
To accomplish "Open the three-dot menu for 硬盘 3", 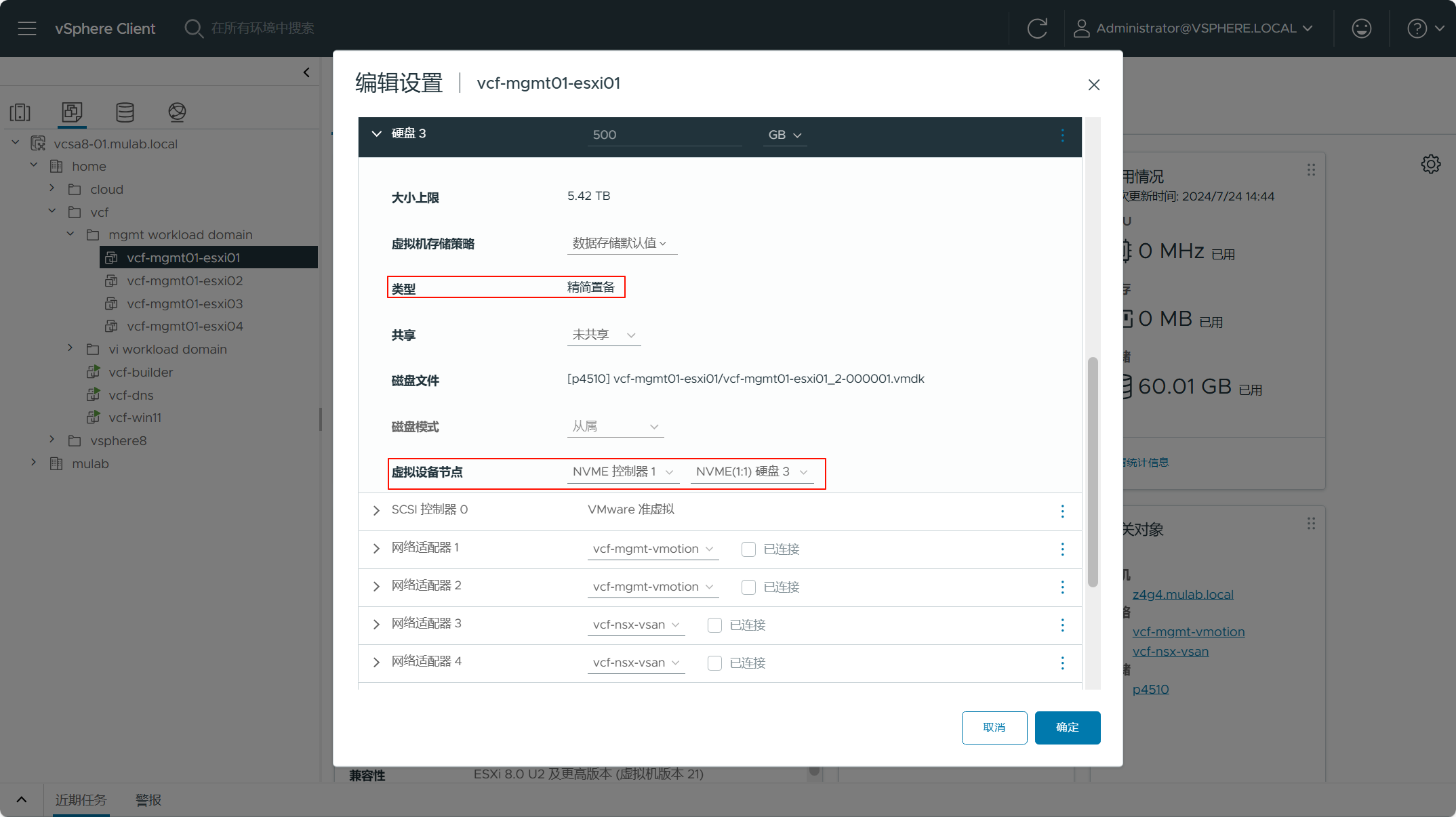I will click(1062, 135).
